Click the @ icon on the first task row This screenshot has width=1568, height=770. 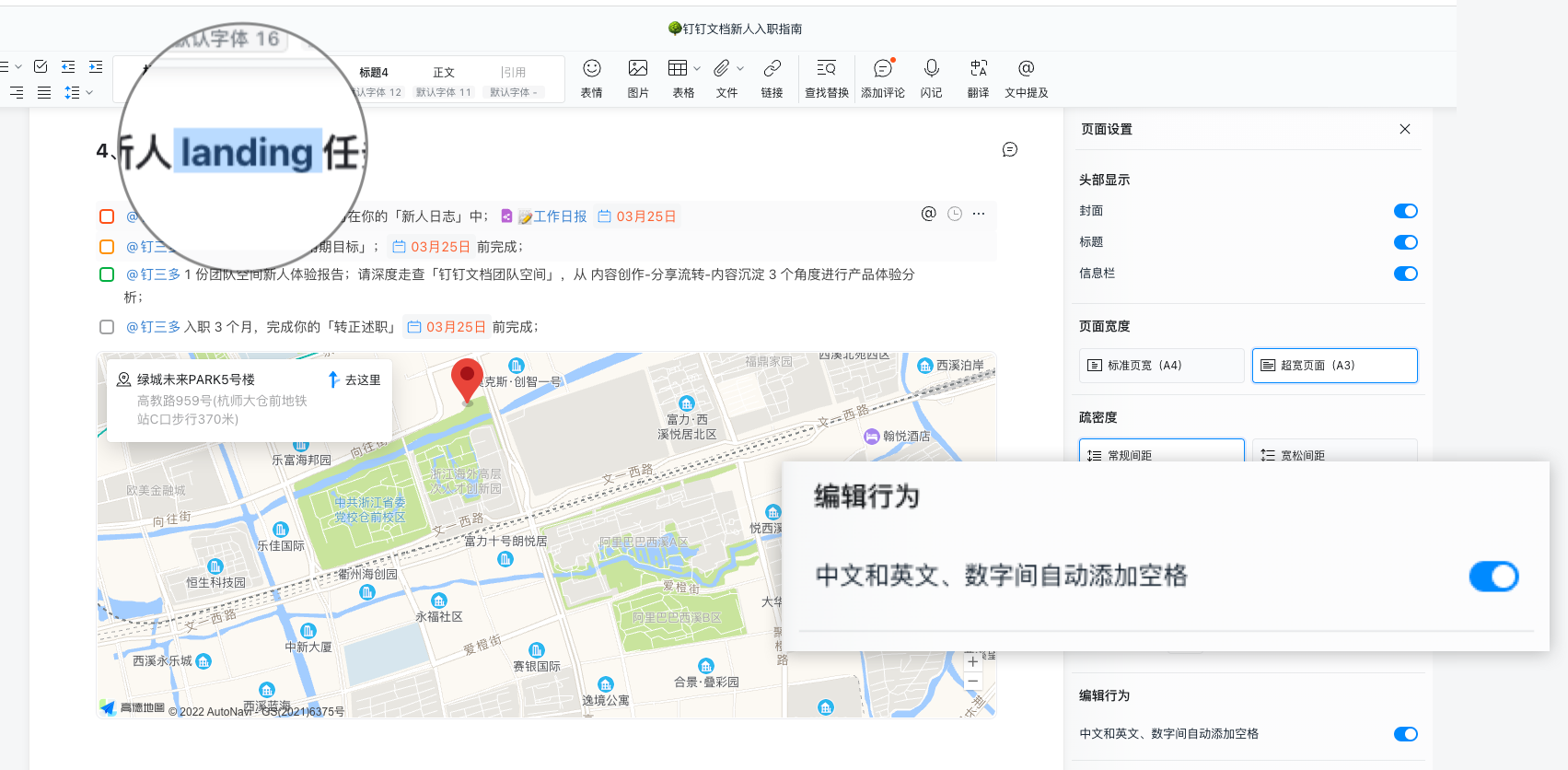[928, 214]
